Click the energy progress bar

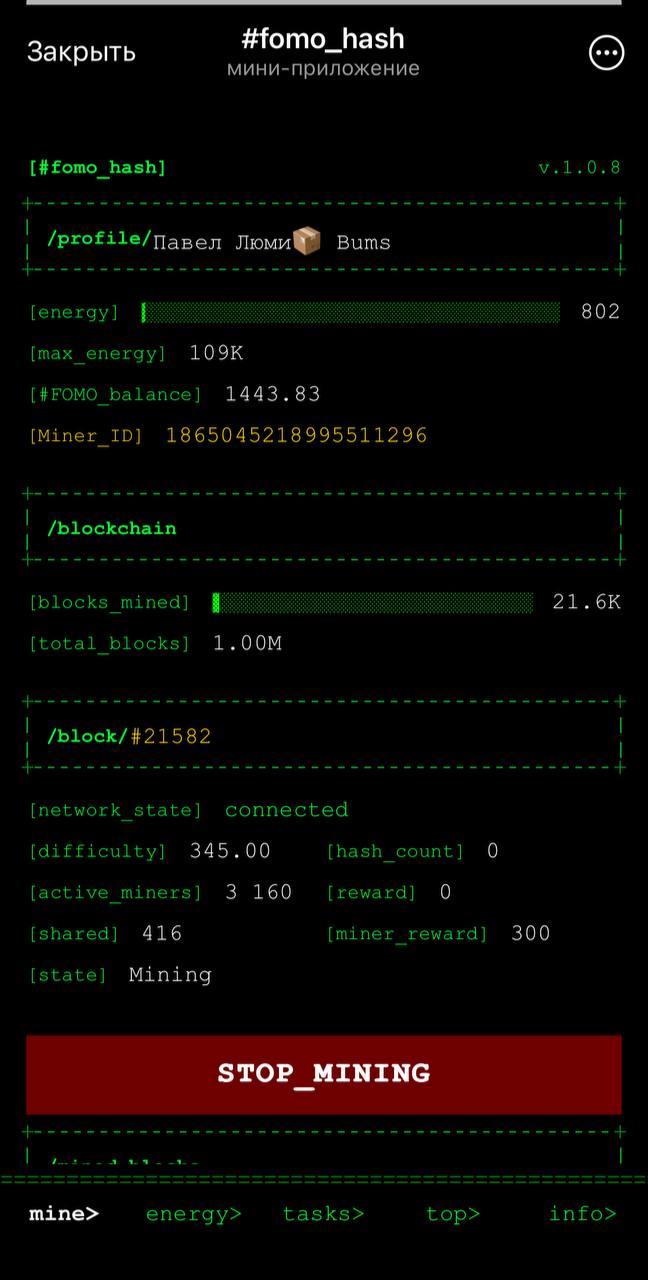tap(351, 312)
